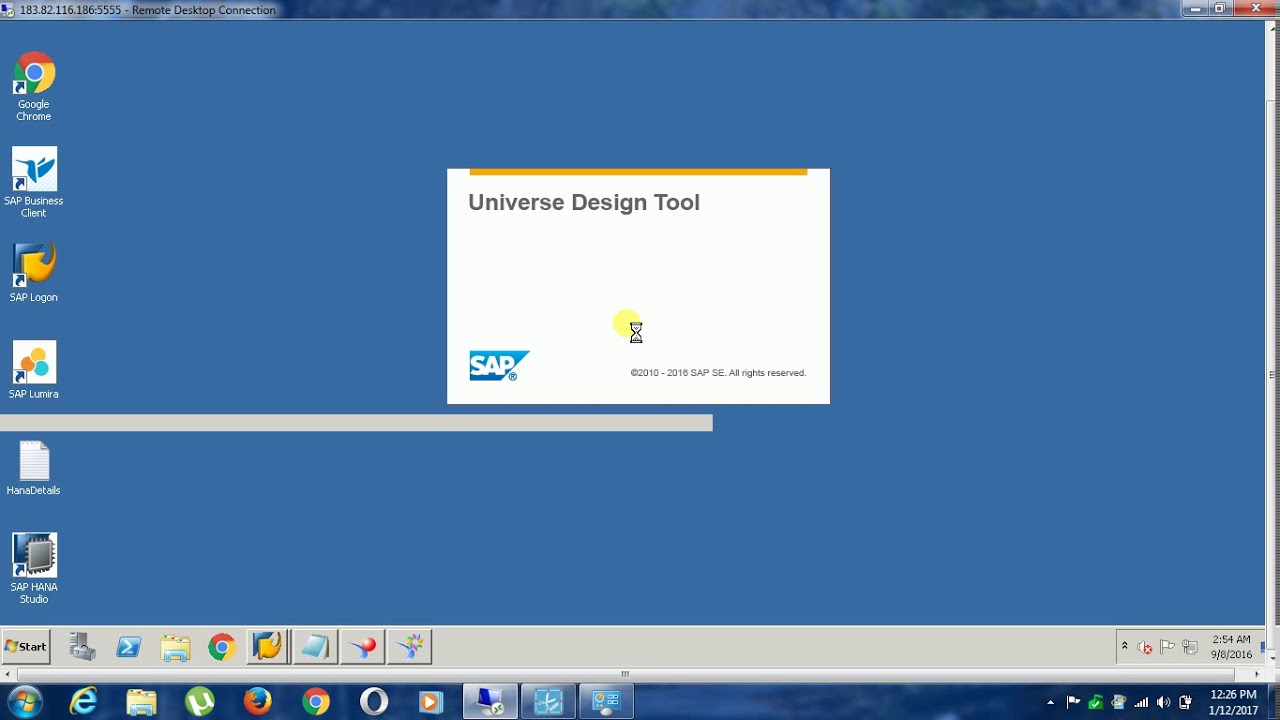This screenshot has height=720, width=1280.
Task: Open the notepad item in remote taskbar
Action: pos(315,647)
